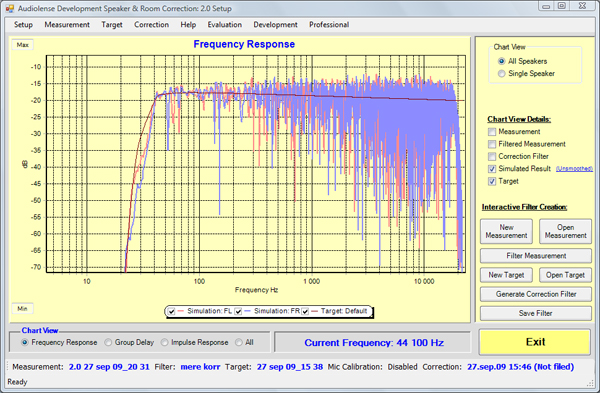Toggle the Target: Default legend checkbox
600x393 pixels.
305,311
